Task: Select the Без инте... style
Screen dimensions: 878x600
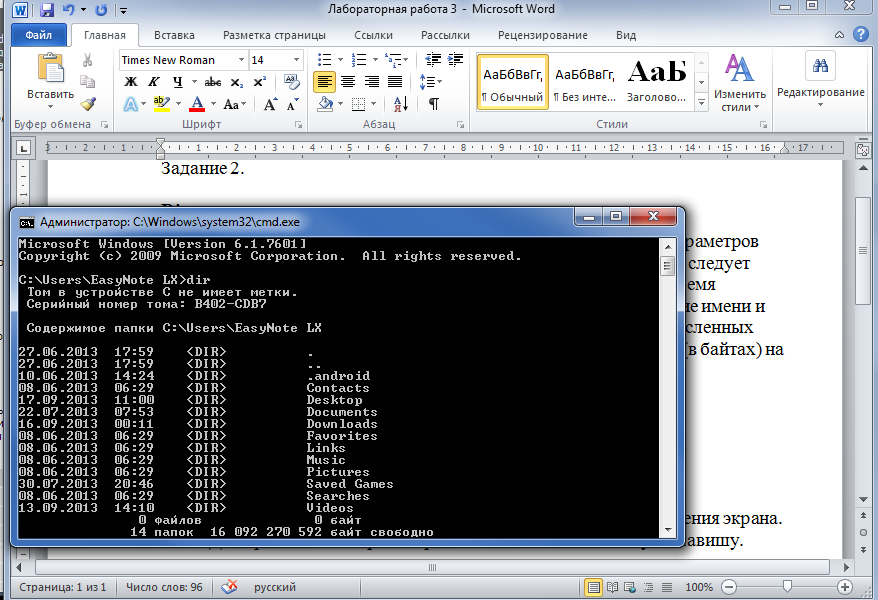Action: [585, 82]
